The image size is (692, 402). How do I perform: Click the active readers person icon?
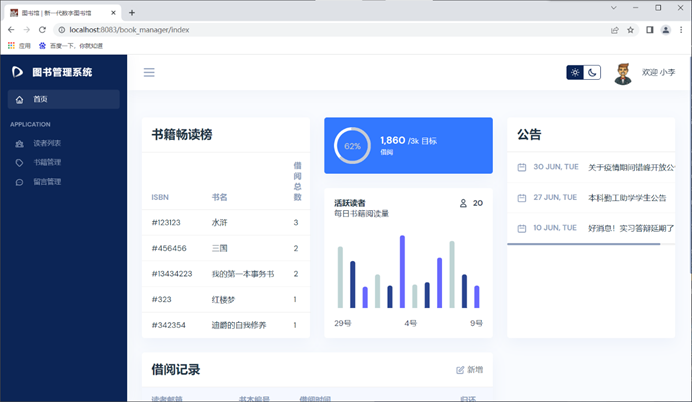(x=463, y=203)
